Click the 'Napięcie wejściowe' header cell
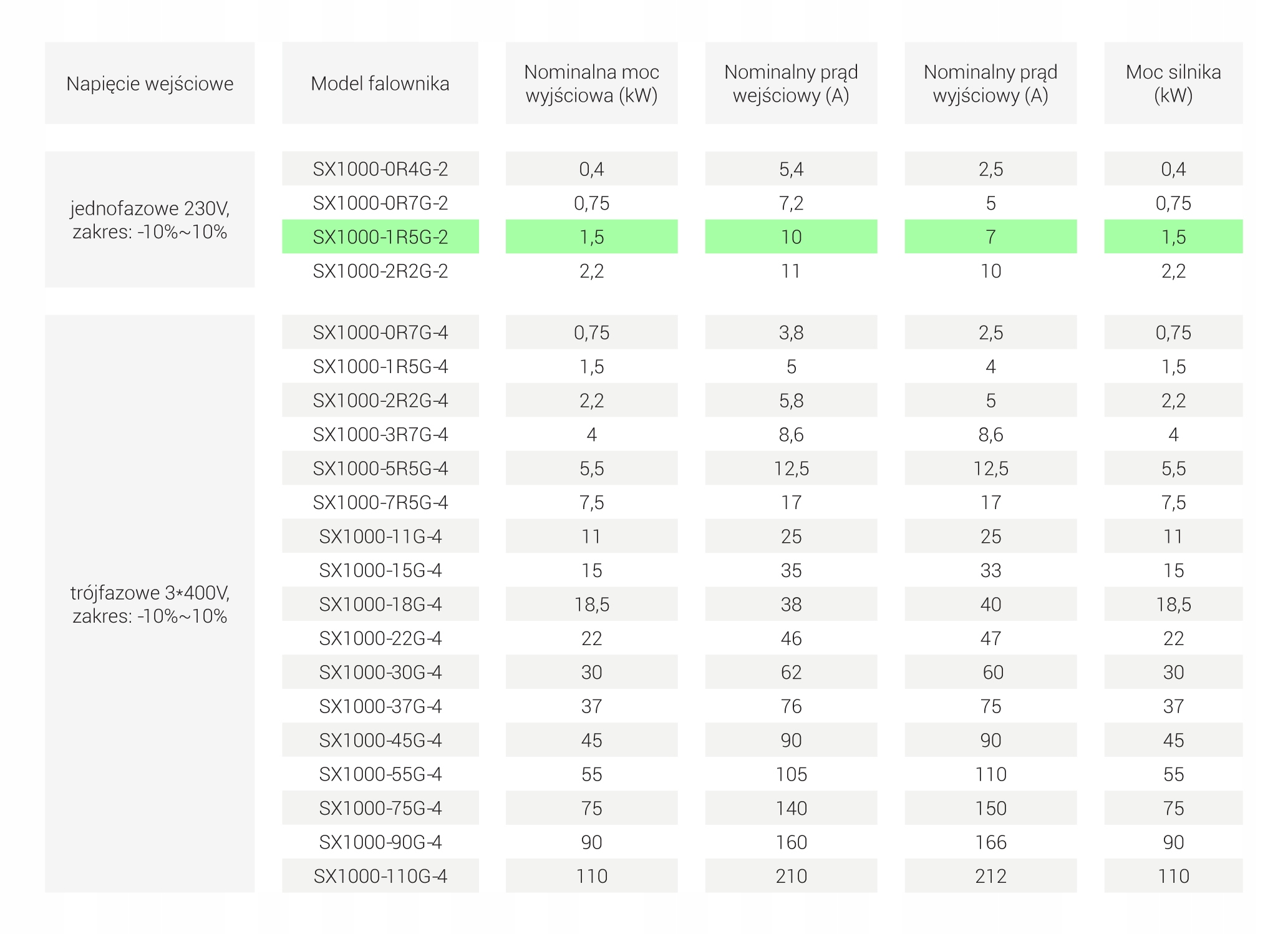1288x934 pixels. (x=150, y=84)
